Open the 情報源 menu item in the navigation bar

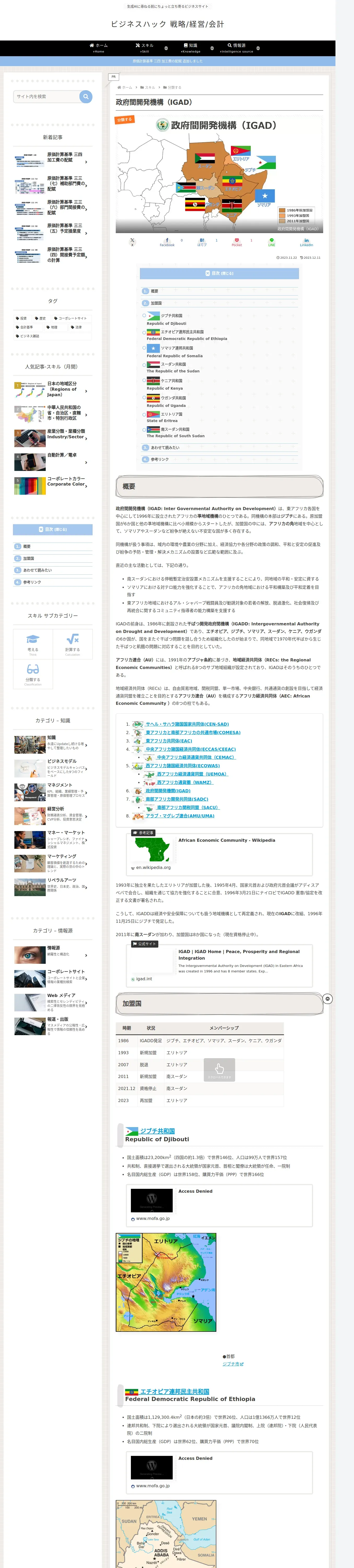[237, 48]
